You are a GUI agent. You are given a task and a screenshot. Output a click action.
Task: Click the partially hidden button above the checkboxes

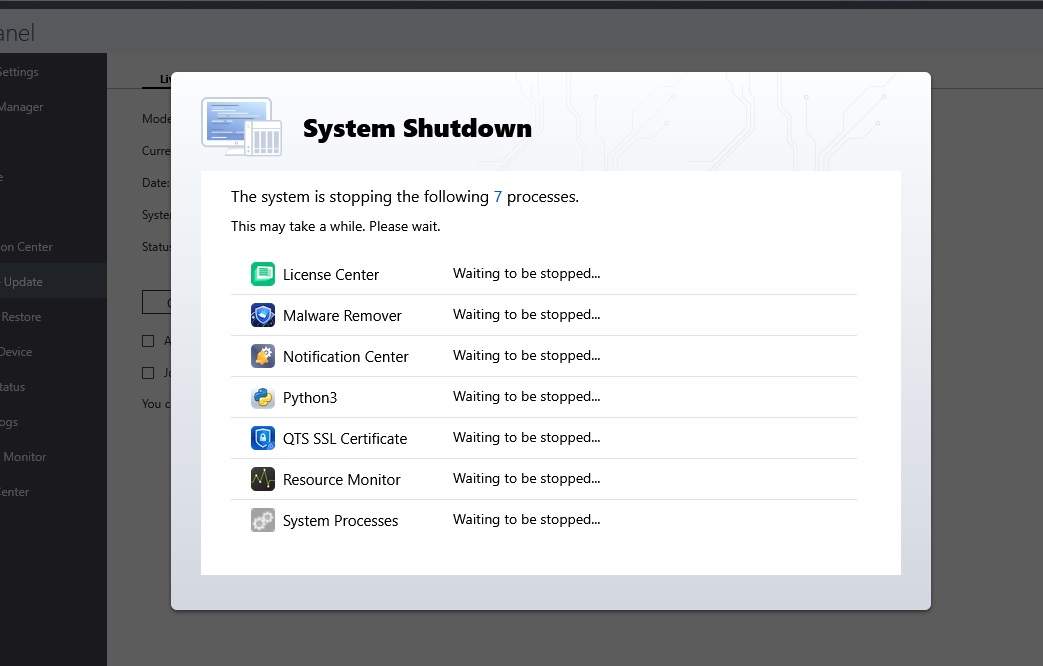(157, 302)
